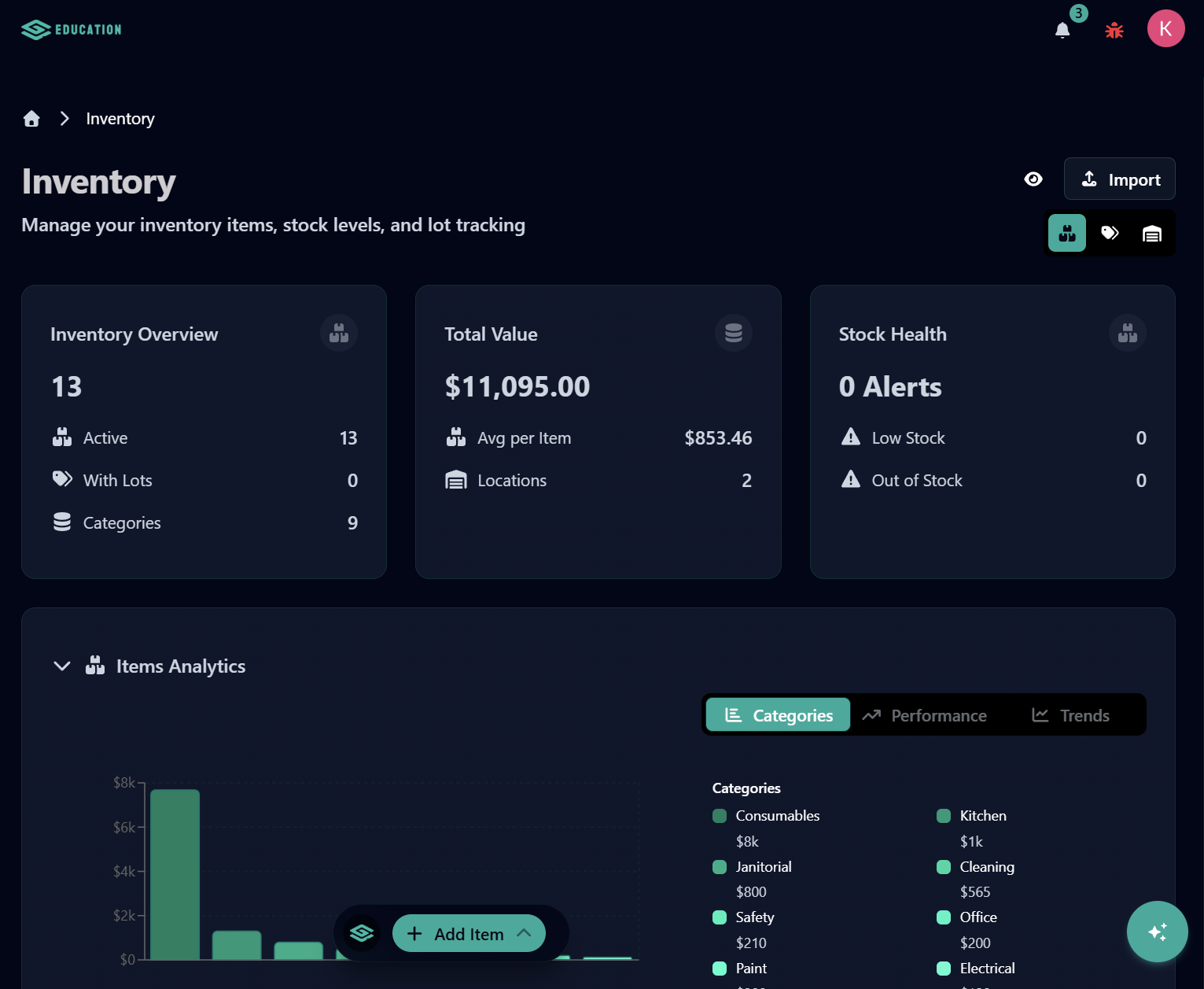Image resolution: width=1204 pixels, height=989 pixels.
Task: Click the tallest Consumables bar in chart
Action: pos(175,875)
